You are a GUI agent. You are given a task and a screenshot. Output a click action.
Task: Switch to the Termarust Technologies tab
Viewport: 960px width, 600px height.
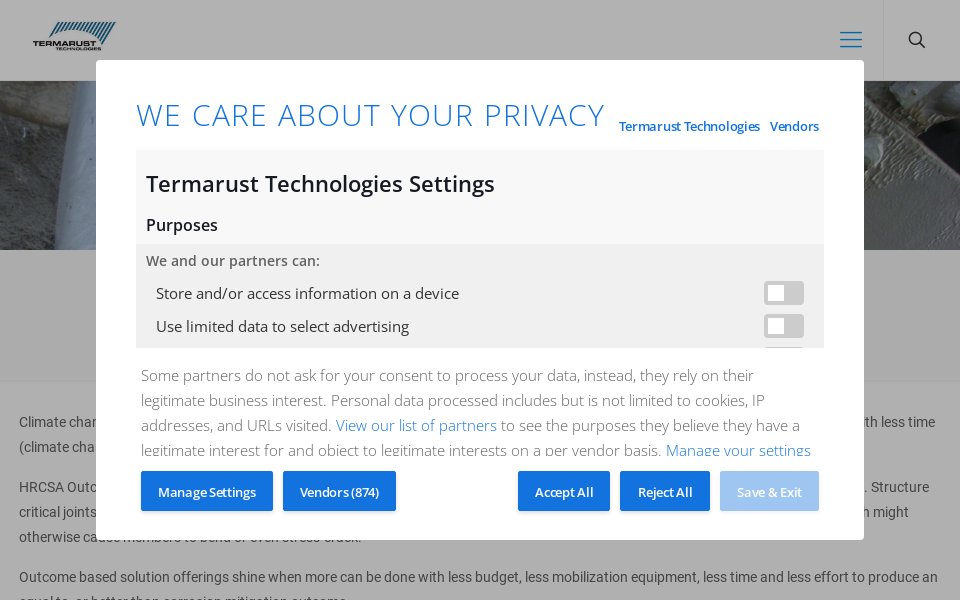click(689, 126)
